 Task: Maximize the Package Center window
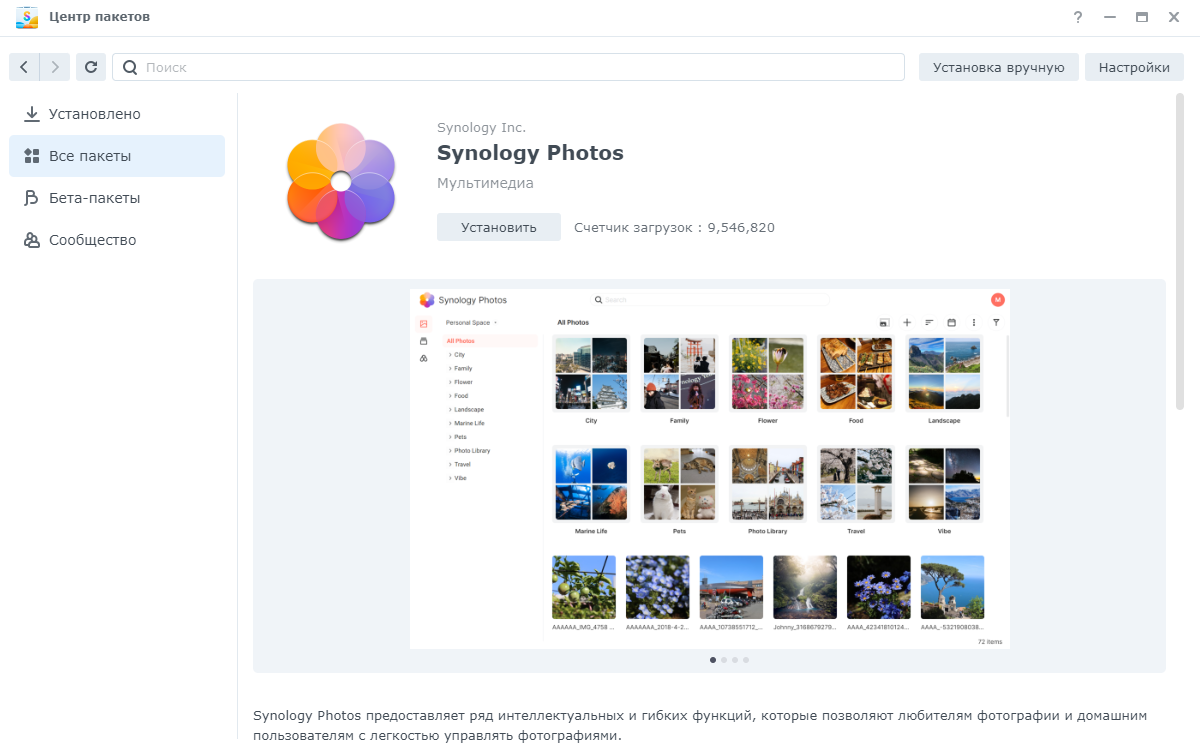pyautogui.click(x=1141, y=17)
